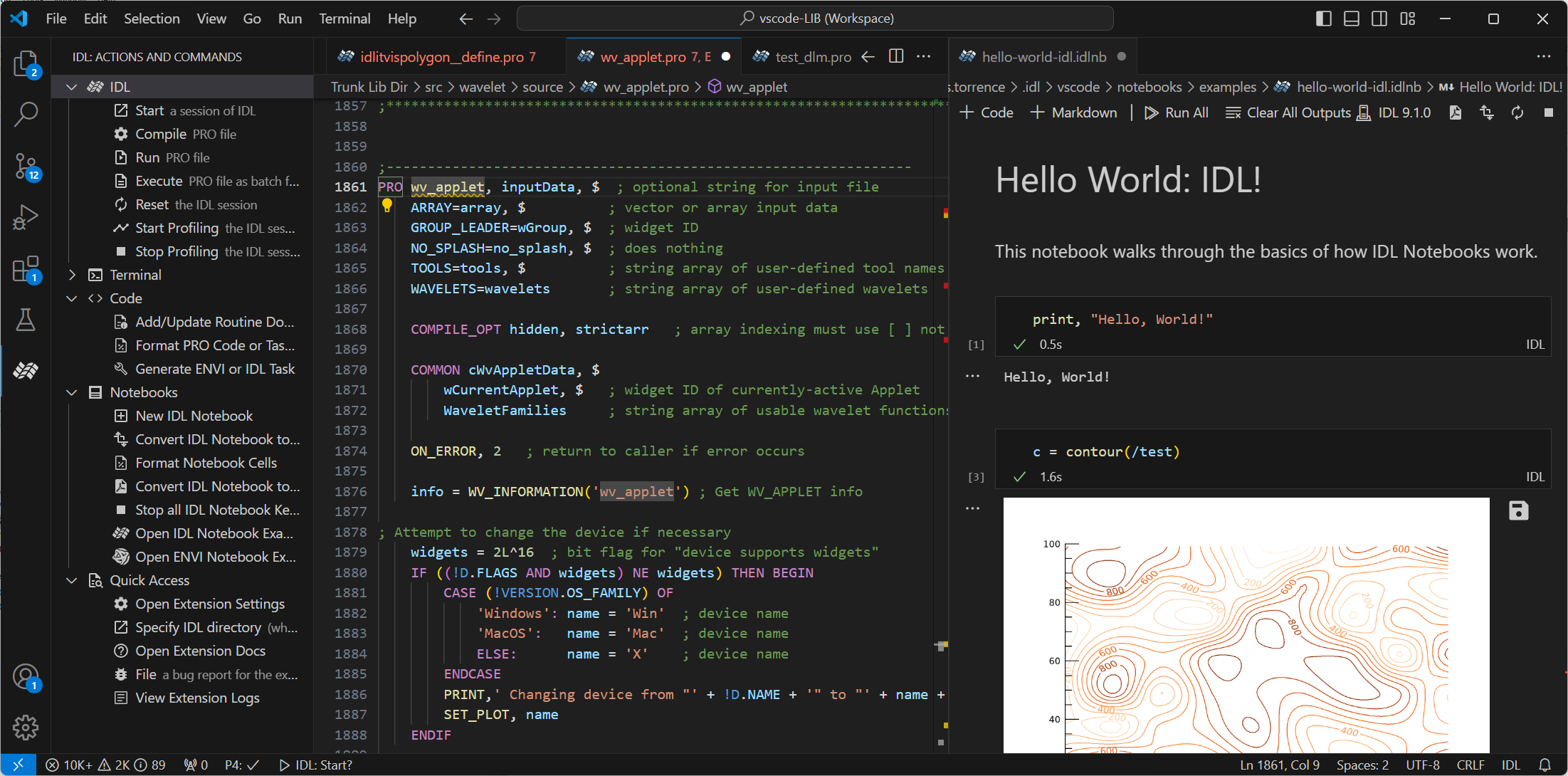
Task: Open the Testing flask view
Action: tap(26, 320)
